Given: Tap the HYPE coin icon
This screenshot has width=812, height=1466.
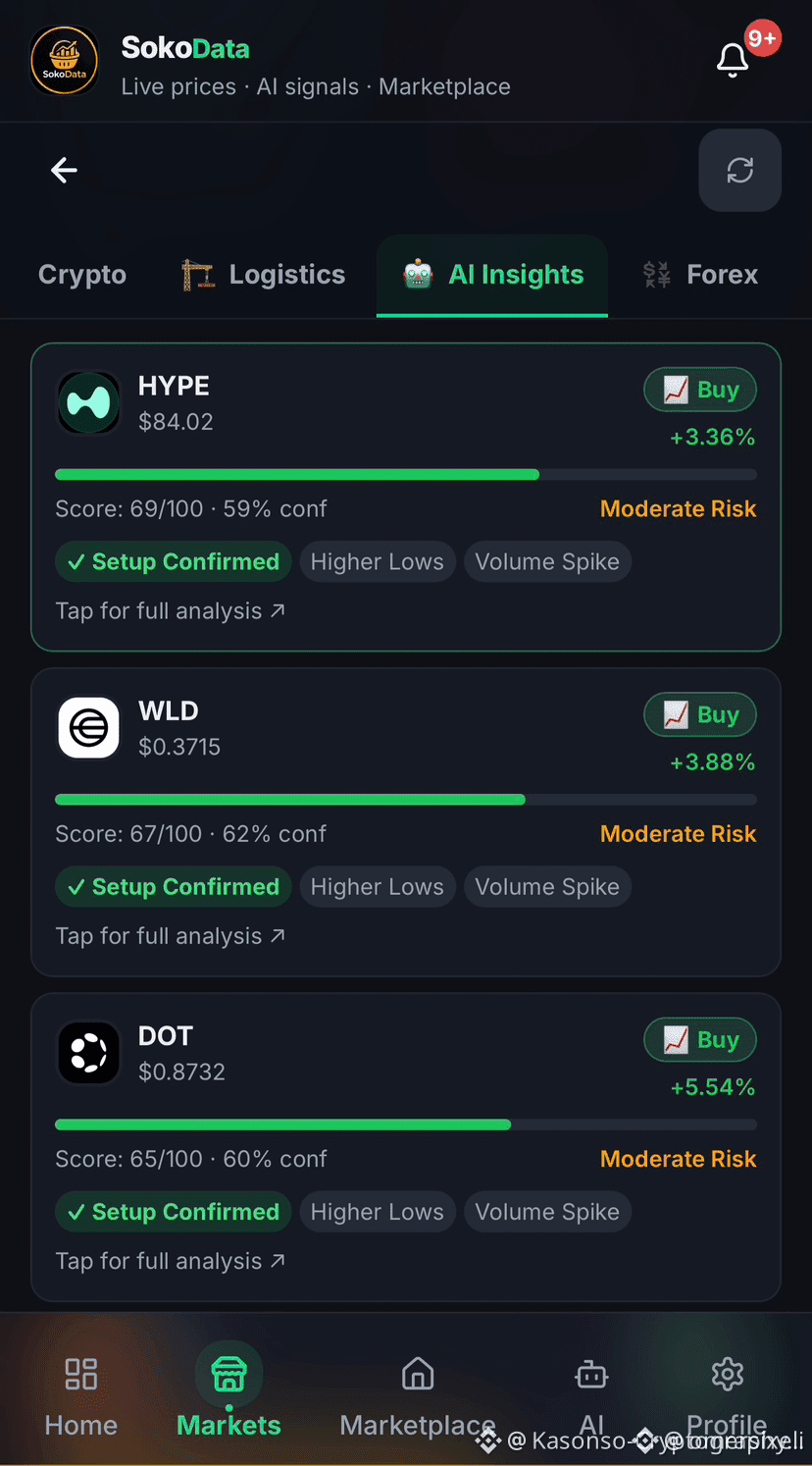Looking at the screenshot, I should pyautogui.click(x=88, y=403).
